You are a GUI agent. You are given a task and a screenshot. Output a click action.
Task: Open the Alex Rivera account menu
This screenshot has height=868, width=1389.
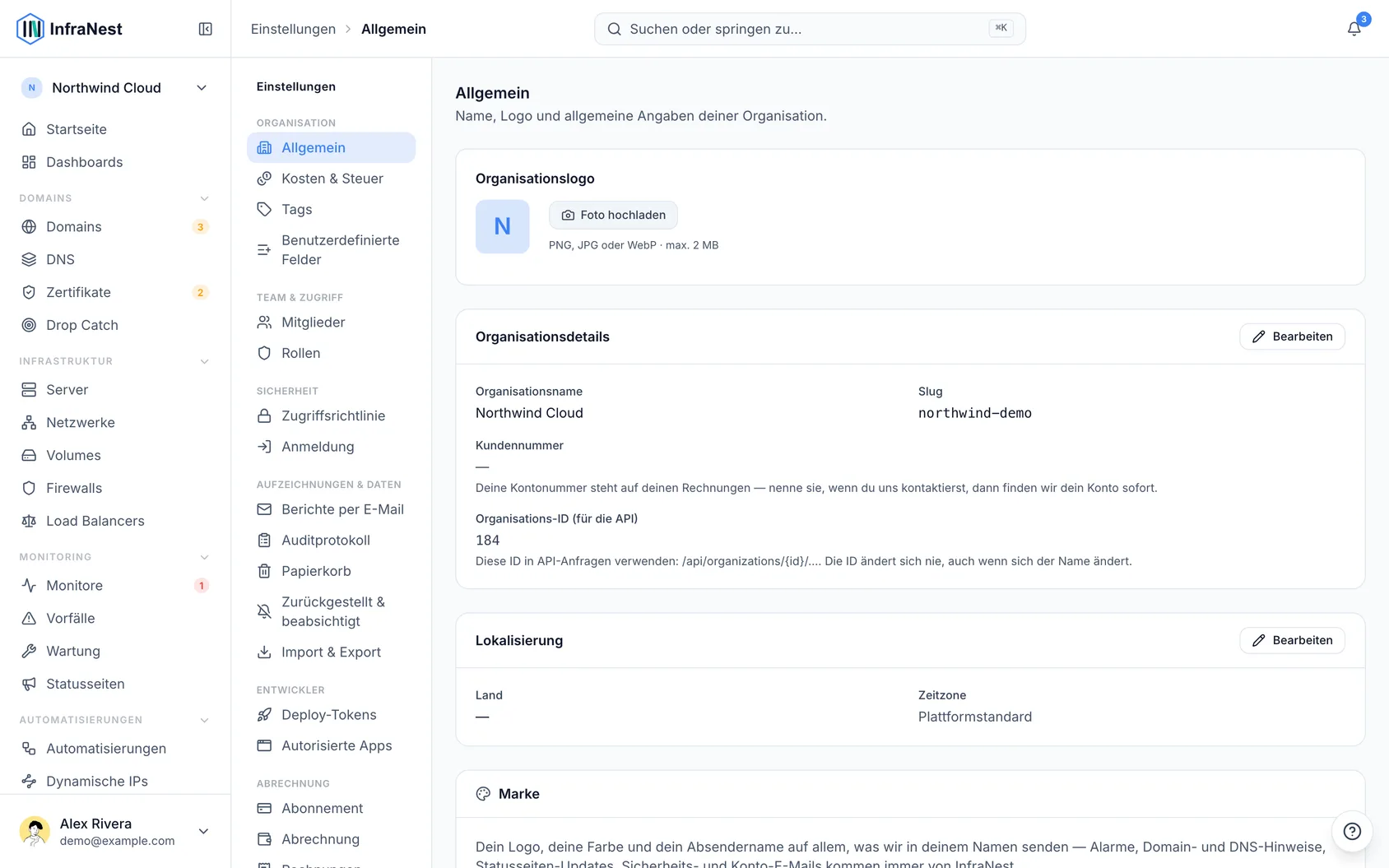tap(115, 831)
